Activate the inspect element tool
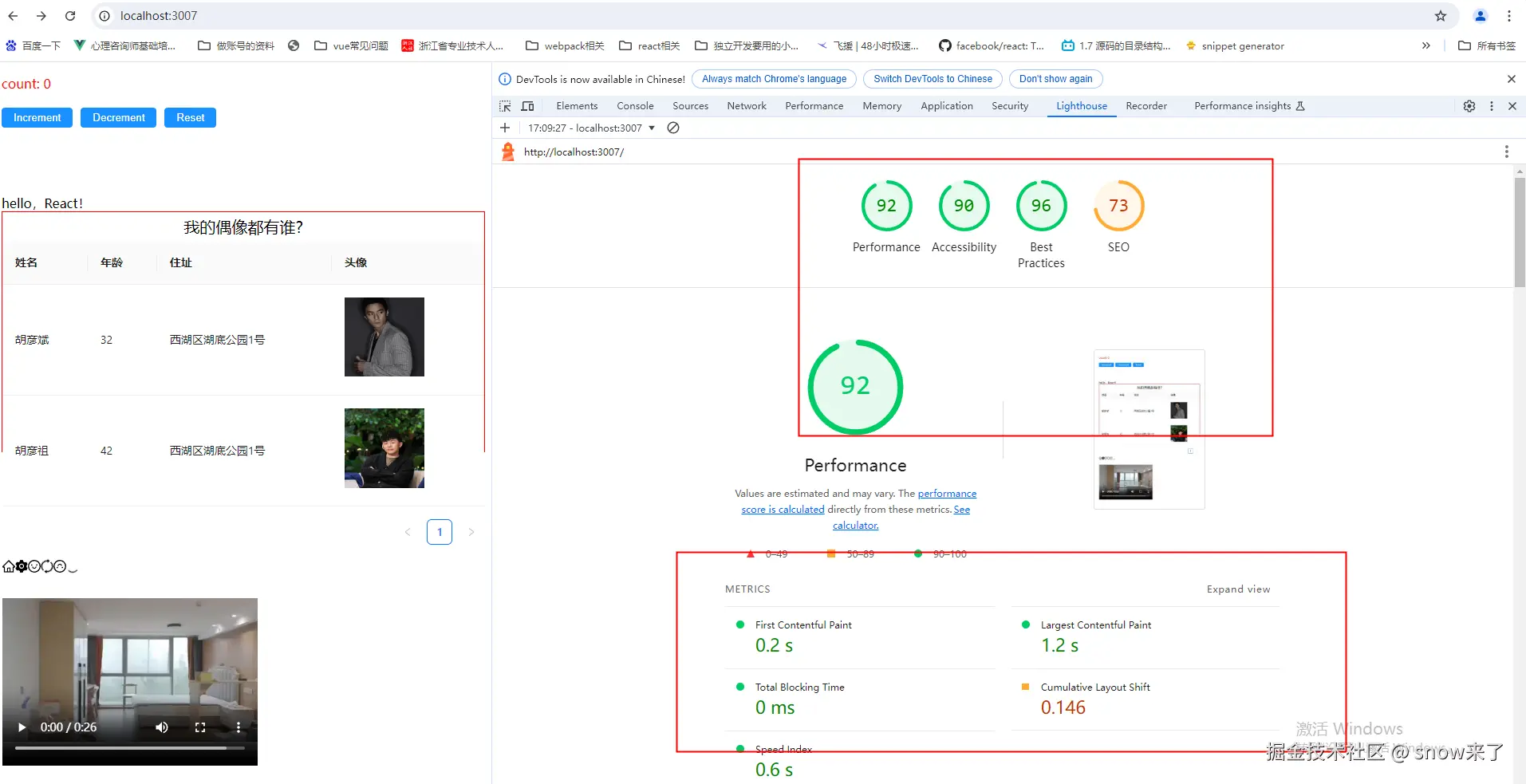The width and height of the screenshot is (1526, 784). (x=505, y=106)
